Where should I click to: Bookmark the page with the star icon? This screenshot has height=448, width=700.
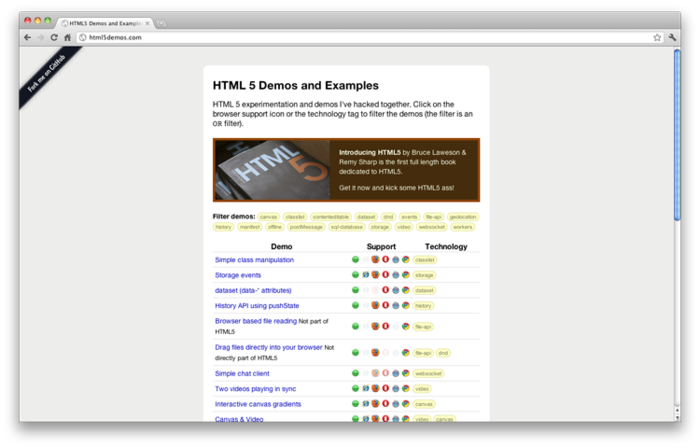[657, 37]
